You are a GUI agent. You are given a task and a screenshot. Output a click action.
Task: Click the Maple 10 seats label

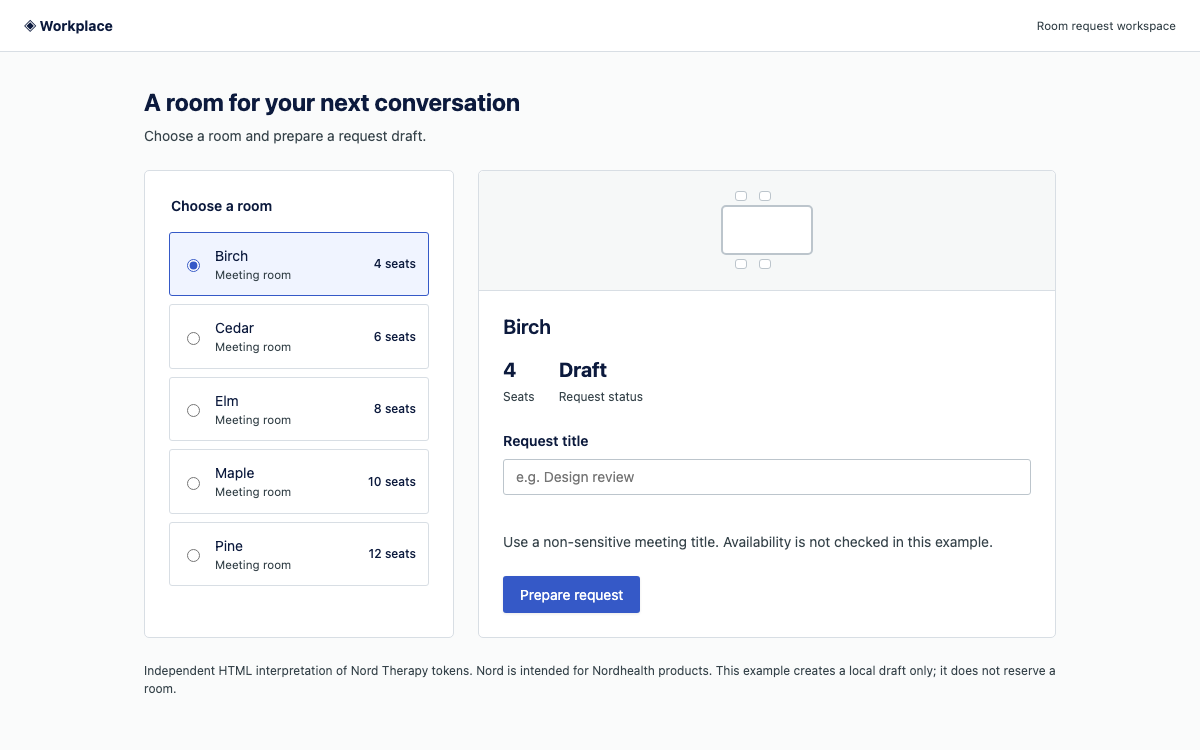(392, 482)
